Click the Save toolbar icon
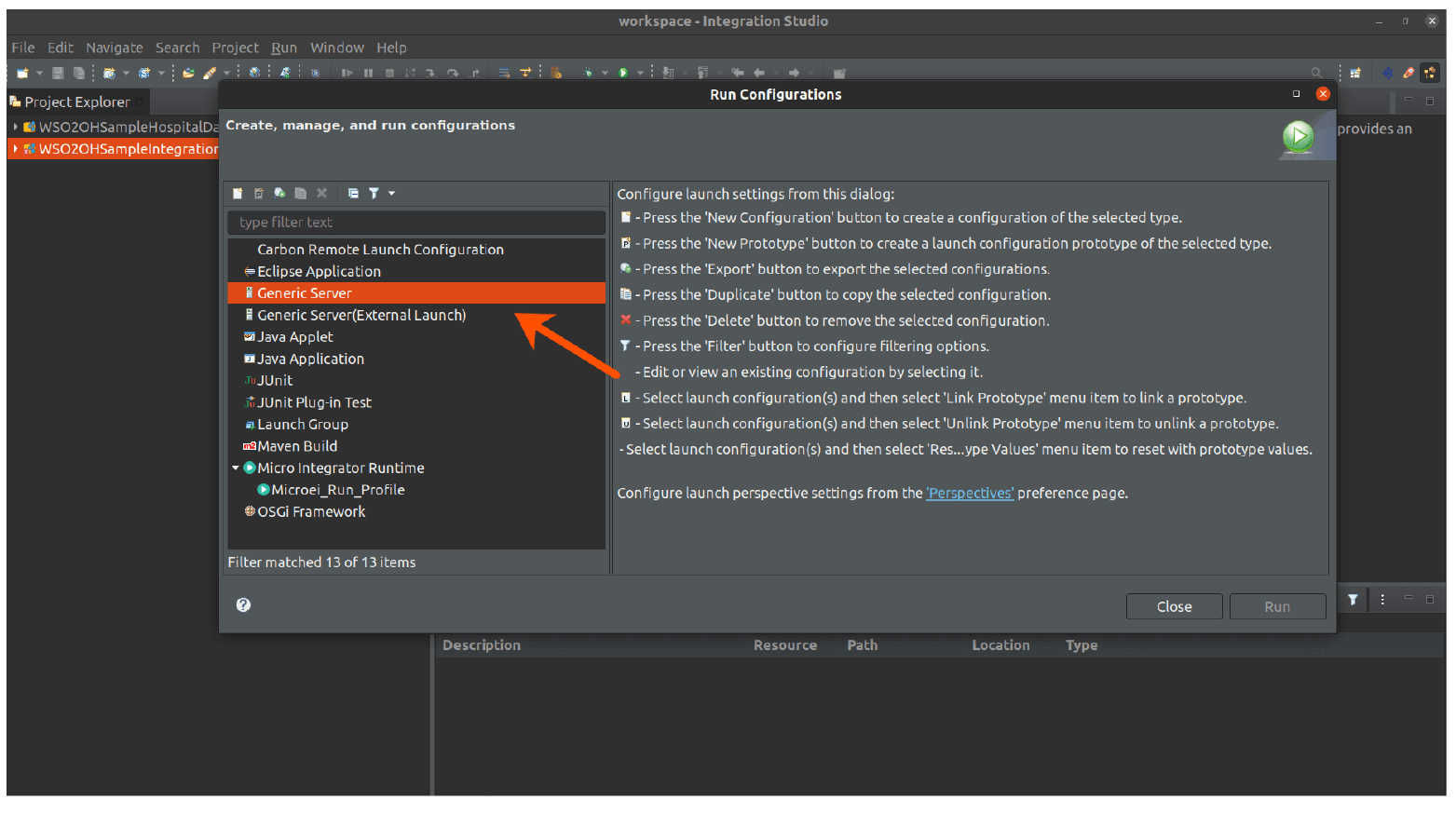 58,73
